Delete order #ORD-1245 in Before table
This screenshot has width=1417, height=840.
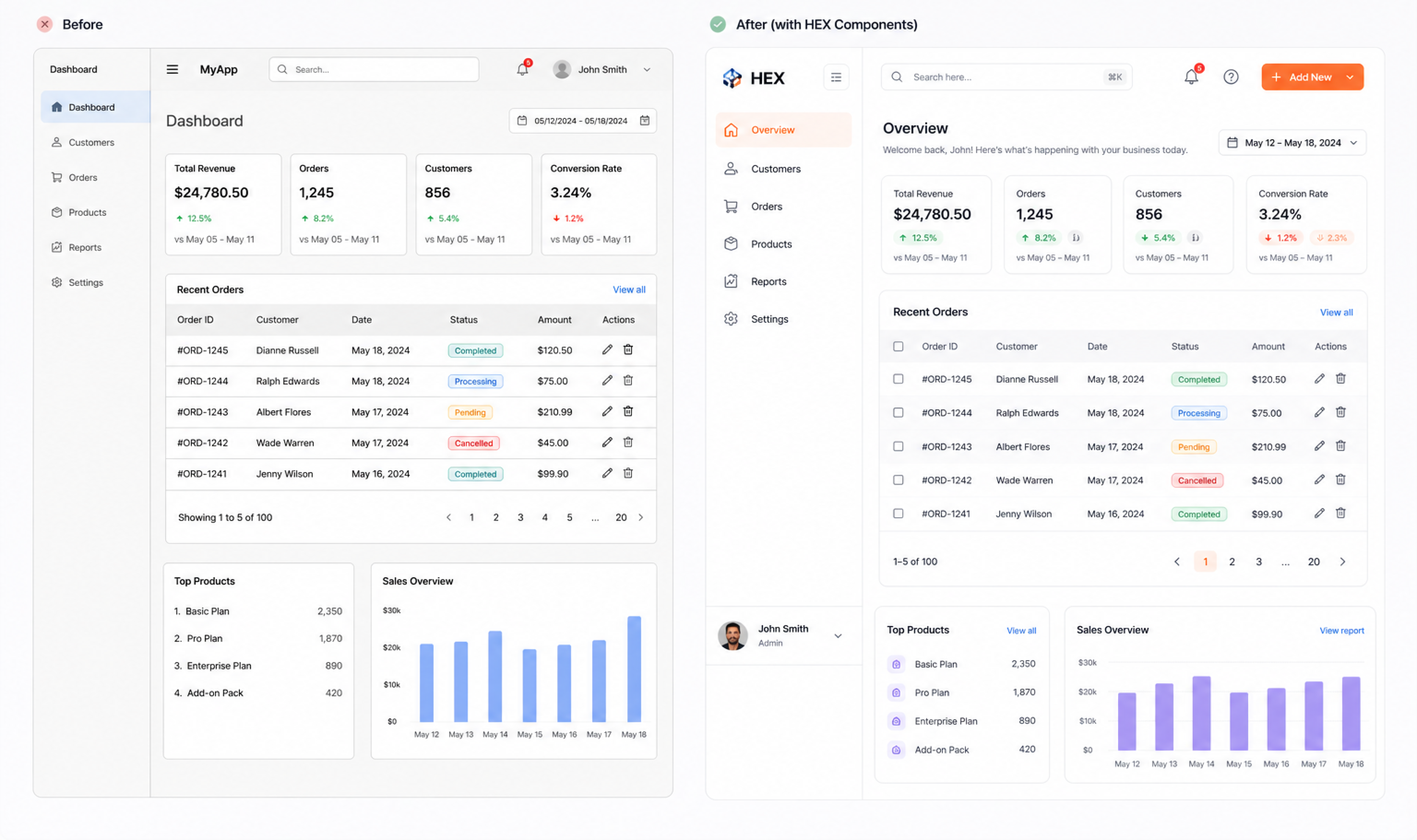point(628,350)
